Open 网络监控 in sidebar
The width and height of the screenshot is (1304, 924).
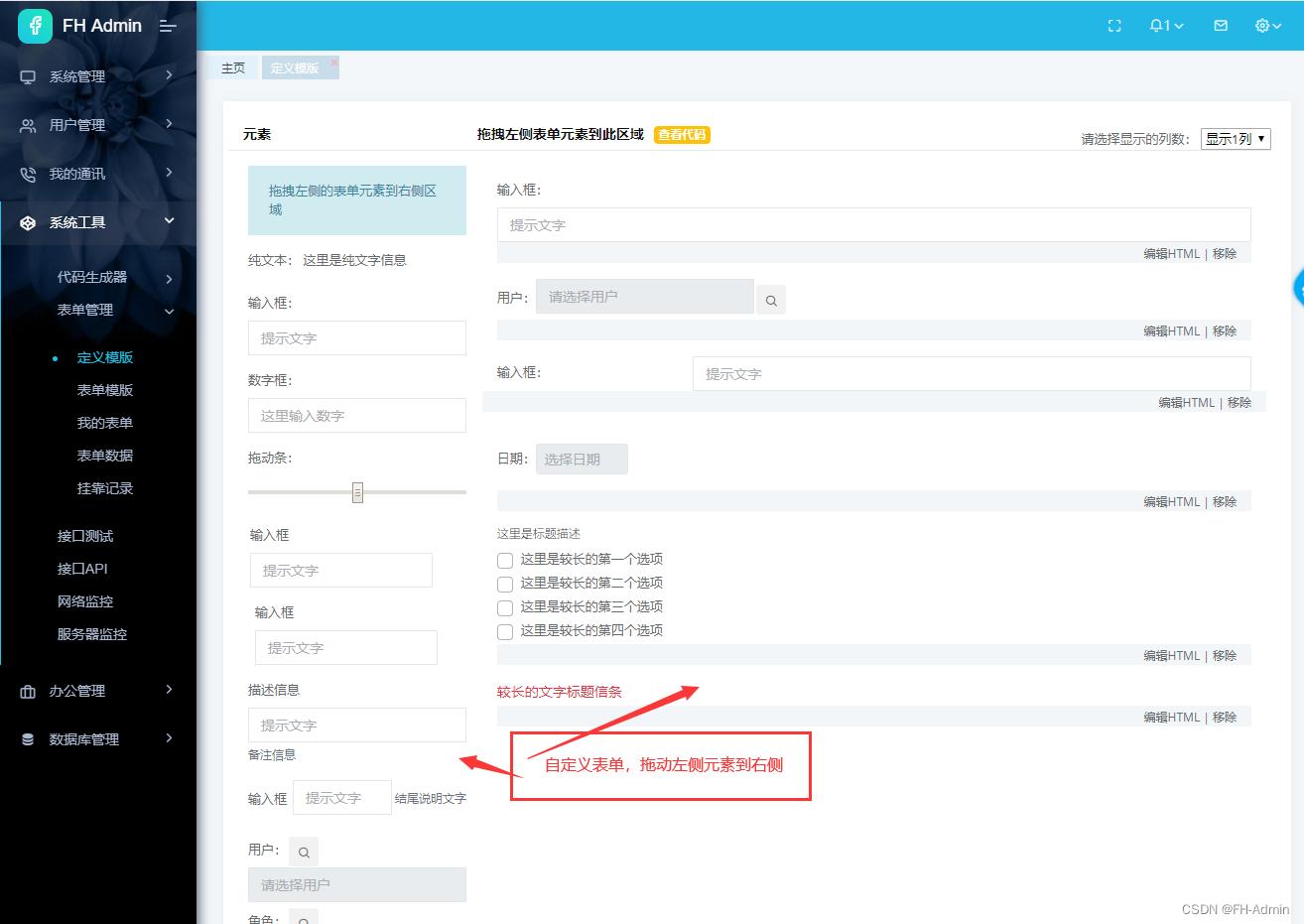[x=85, y=601]
